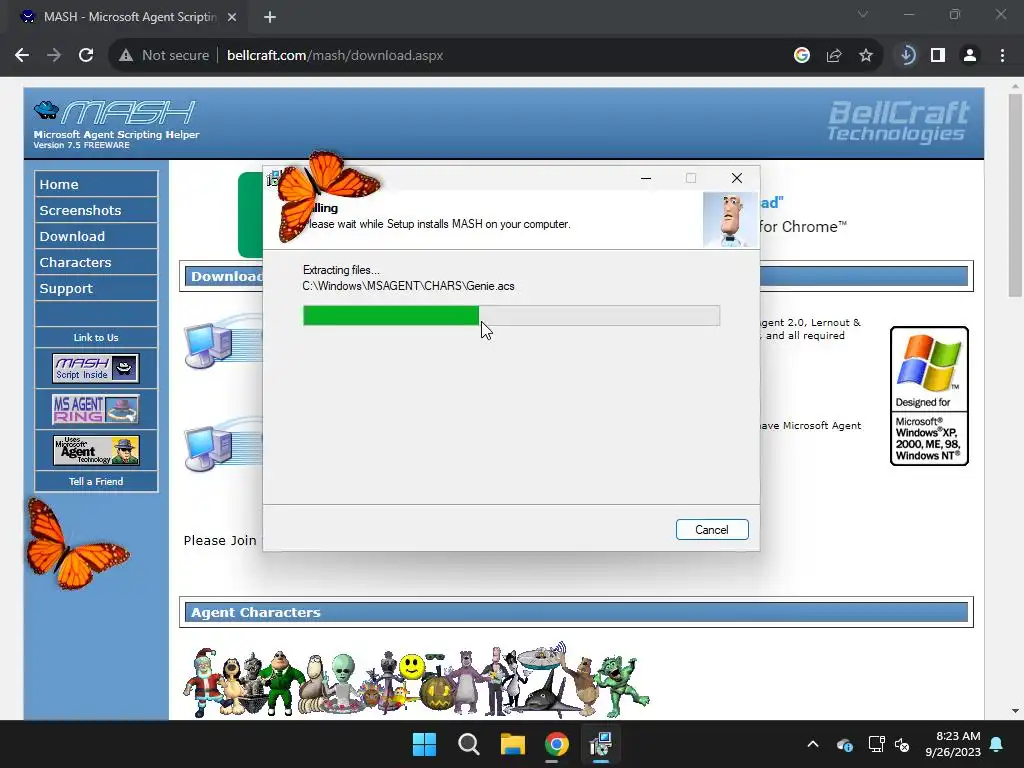Click the jack-o-lantern pumpkin character

438,694
